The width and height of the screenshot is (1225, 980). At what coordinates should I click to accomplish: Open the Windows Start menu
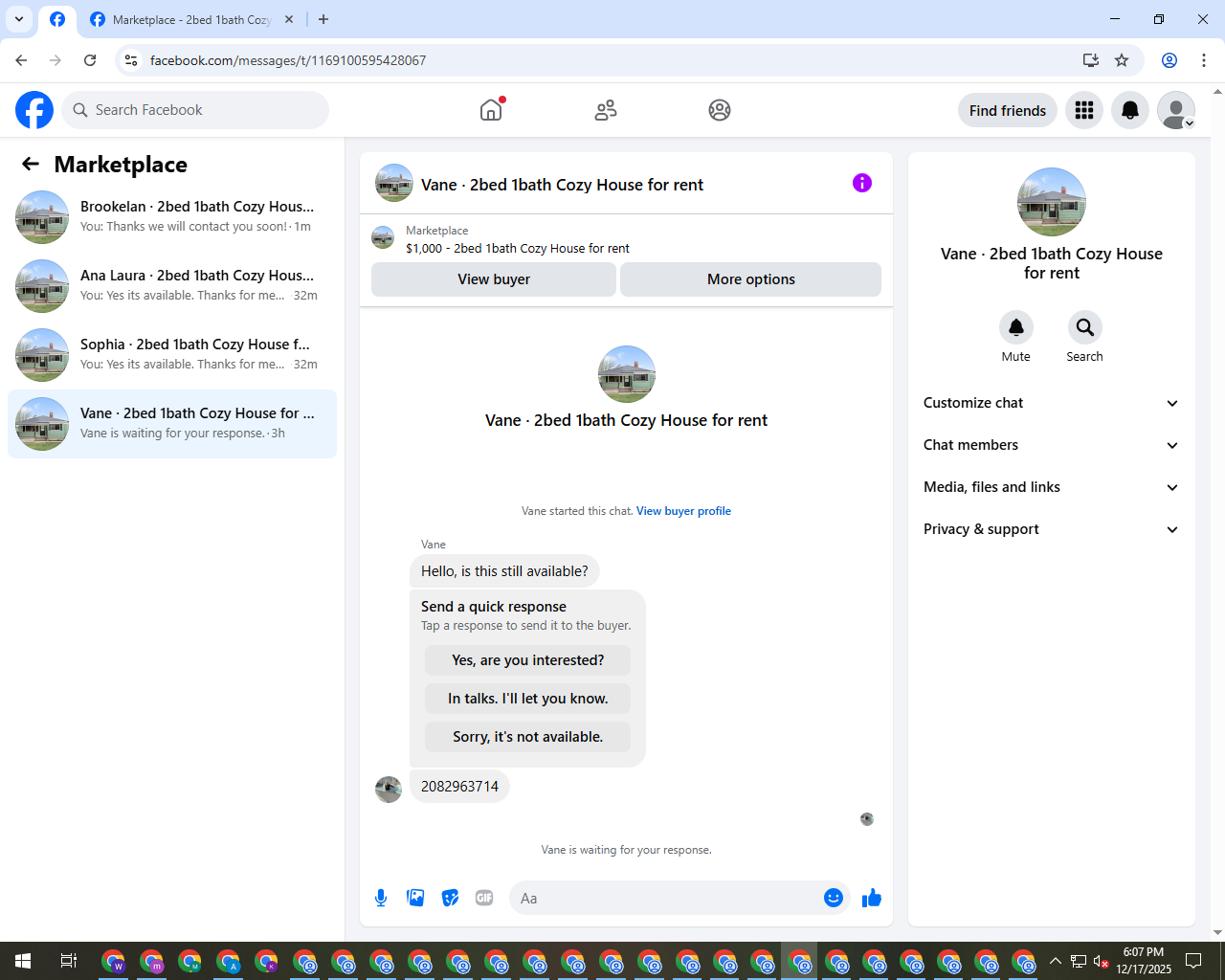coord(23,961)
